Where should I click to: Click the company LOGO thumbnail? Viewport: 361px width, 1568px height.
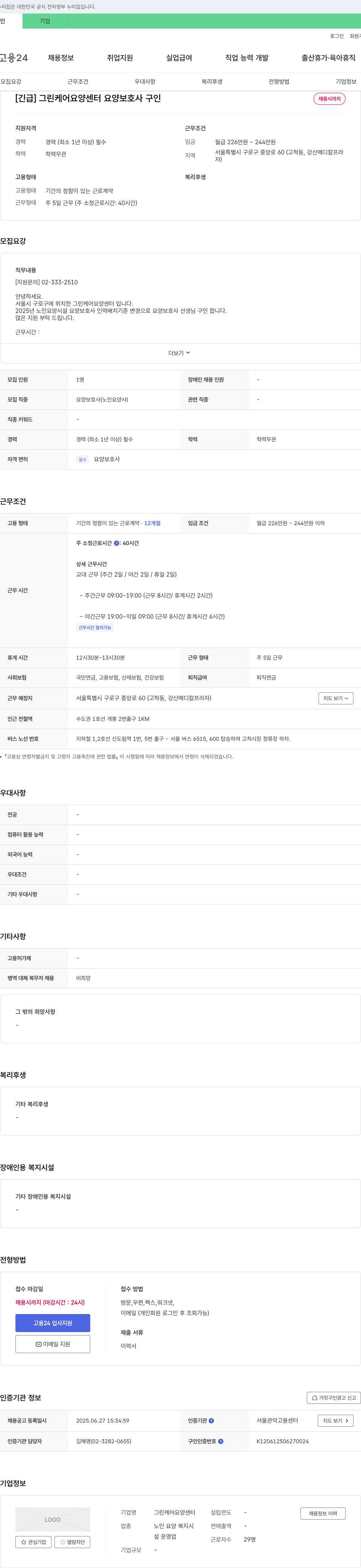[52, 1519]
